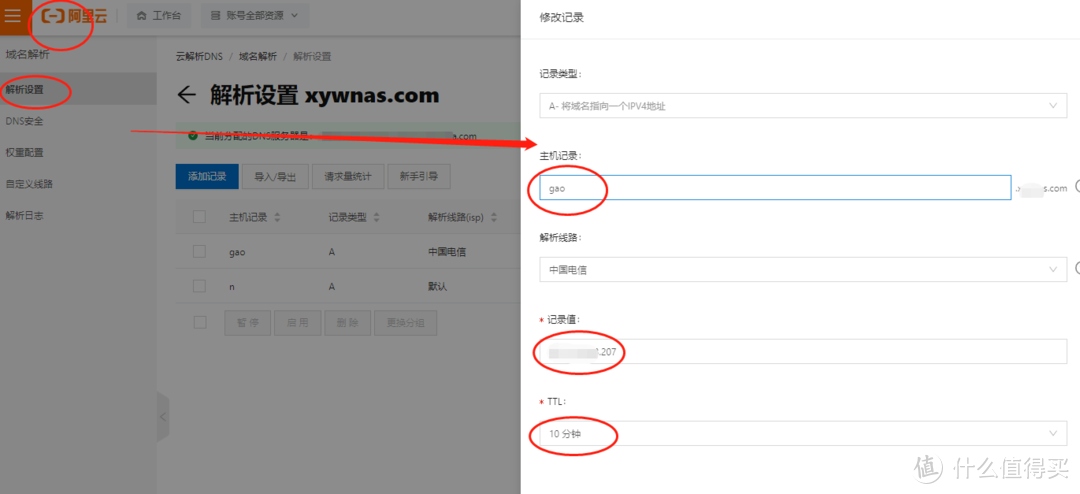Check the checkbox beside the 暂停 button

pyautogui.click(x=200, y=322)
